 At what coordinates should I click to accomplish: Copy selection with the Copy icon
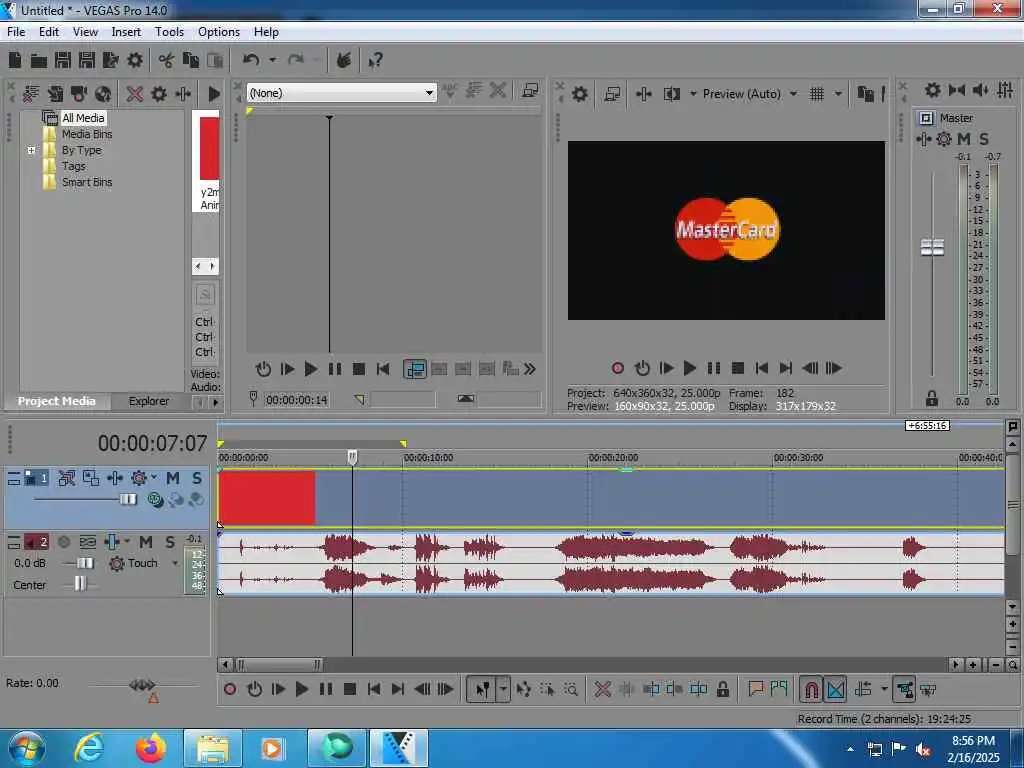point(191,61)
